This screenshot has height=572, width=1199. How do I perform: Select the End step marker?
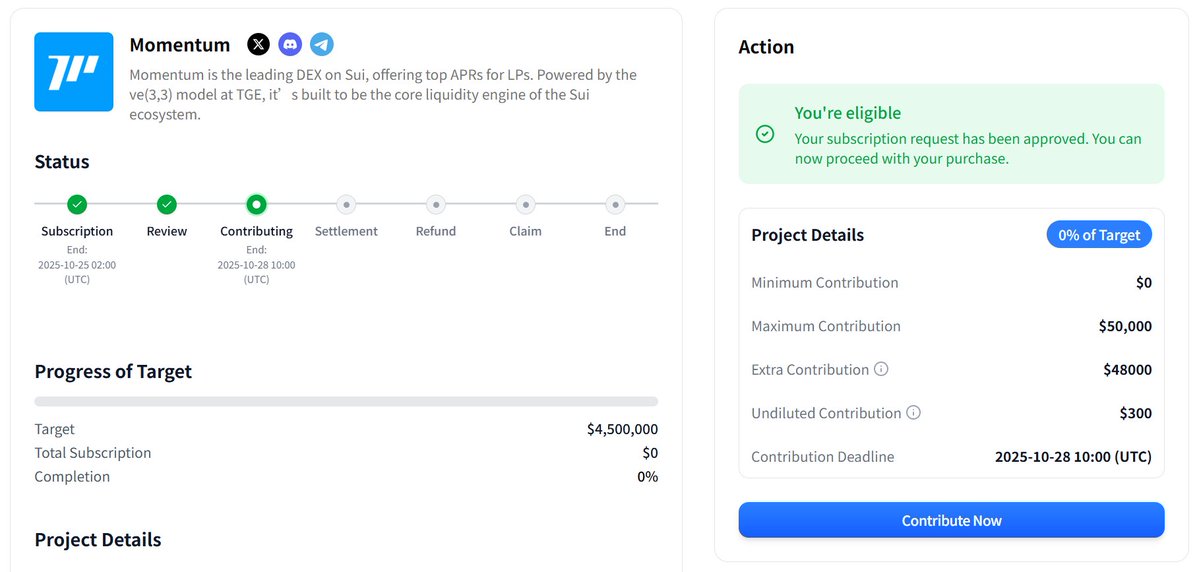615,204
